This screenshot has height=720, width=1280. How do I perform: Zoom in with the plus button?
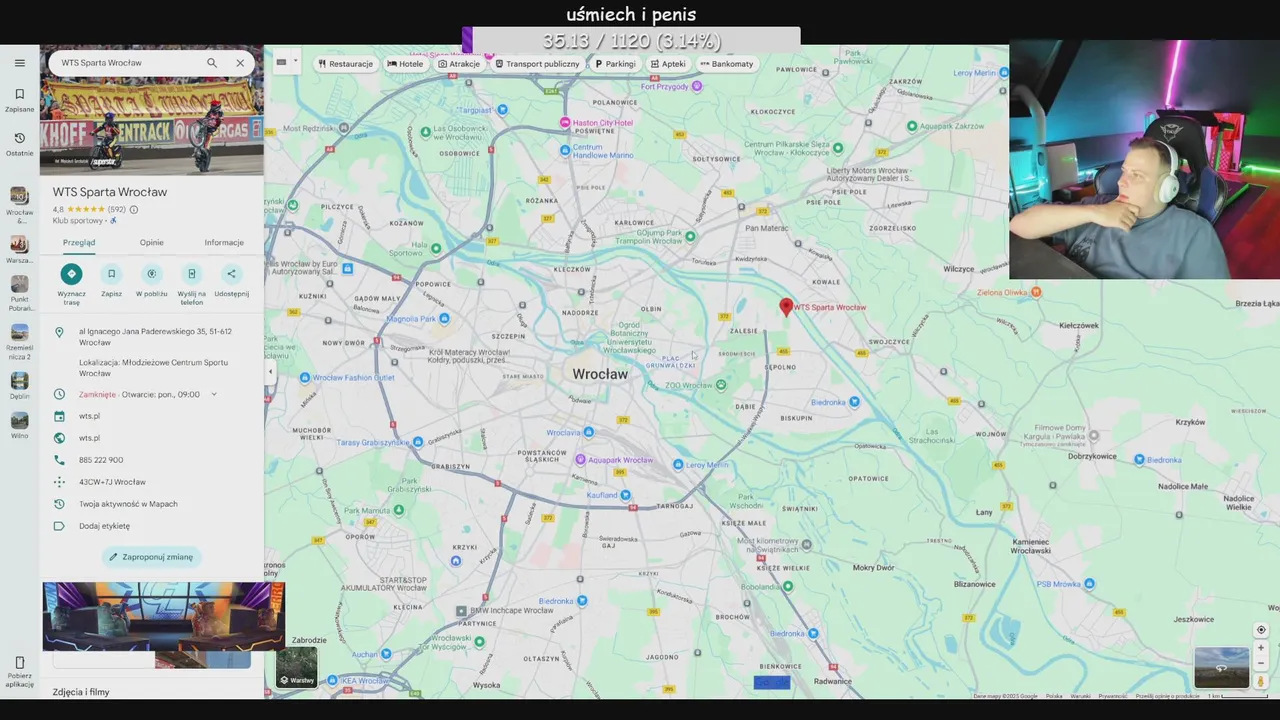(1261, 648)
